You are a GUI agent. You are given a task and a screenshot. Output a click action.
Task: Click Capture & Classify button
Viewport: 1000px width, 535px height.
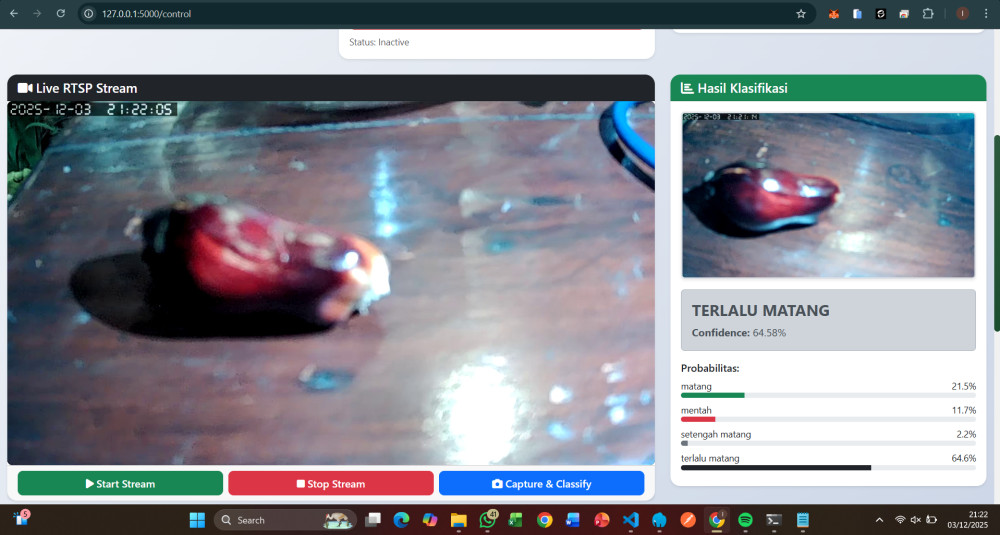541,484
